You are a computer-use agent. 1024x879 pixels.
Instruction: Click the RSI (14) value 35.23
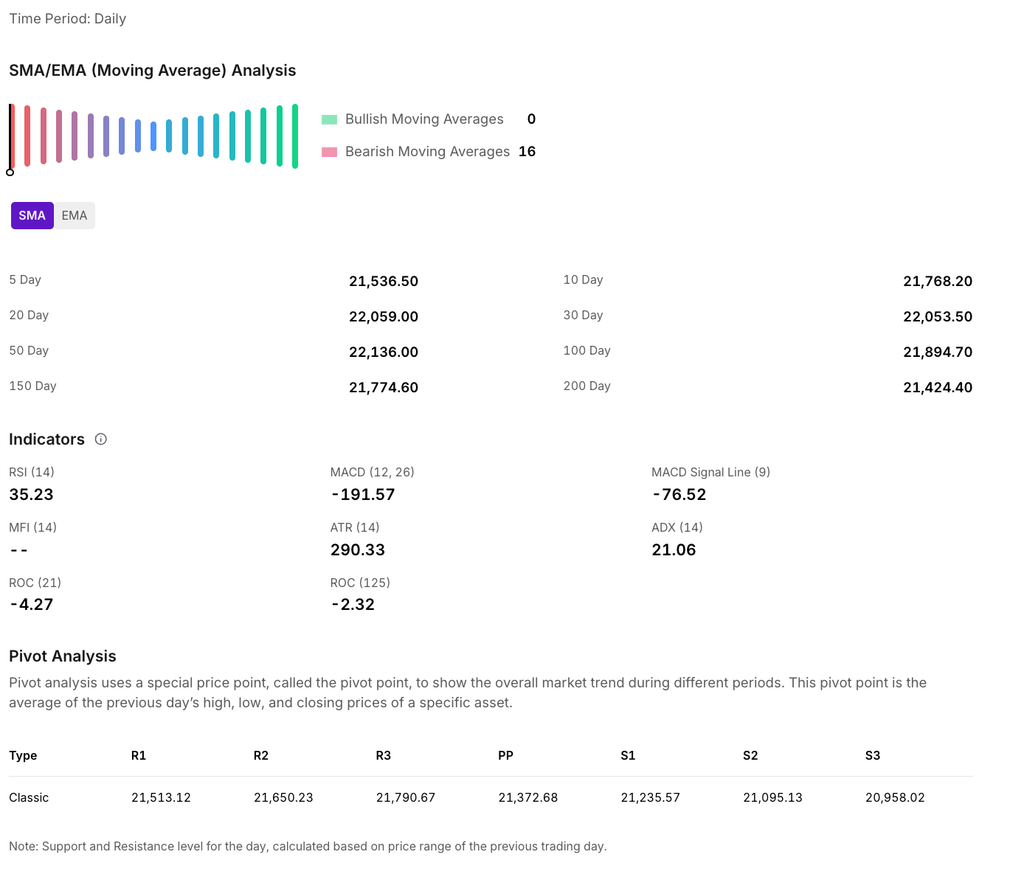(x=31, y=494)
